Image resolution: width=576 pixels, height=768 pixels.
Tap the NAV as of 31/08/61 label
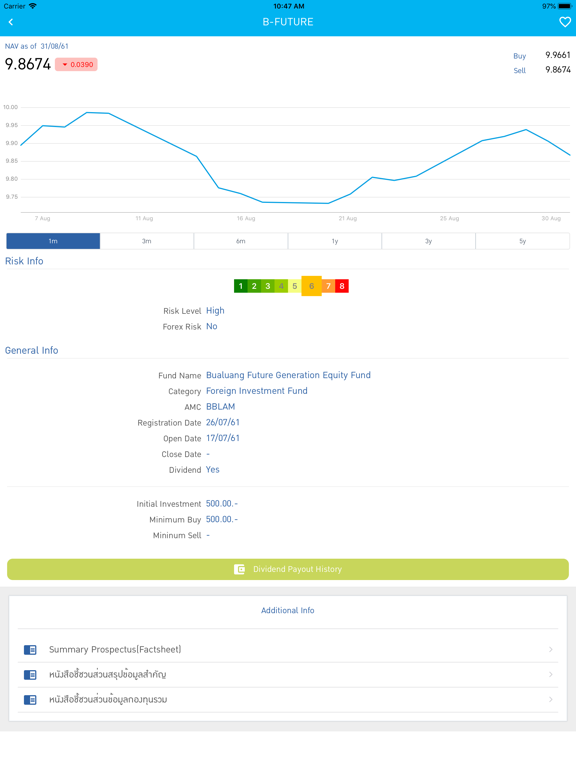tap(37, 46)
